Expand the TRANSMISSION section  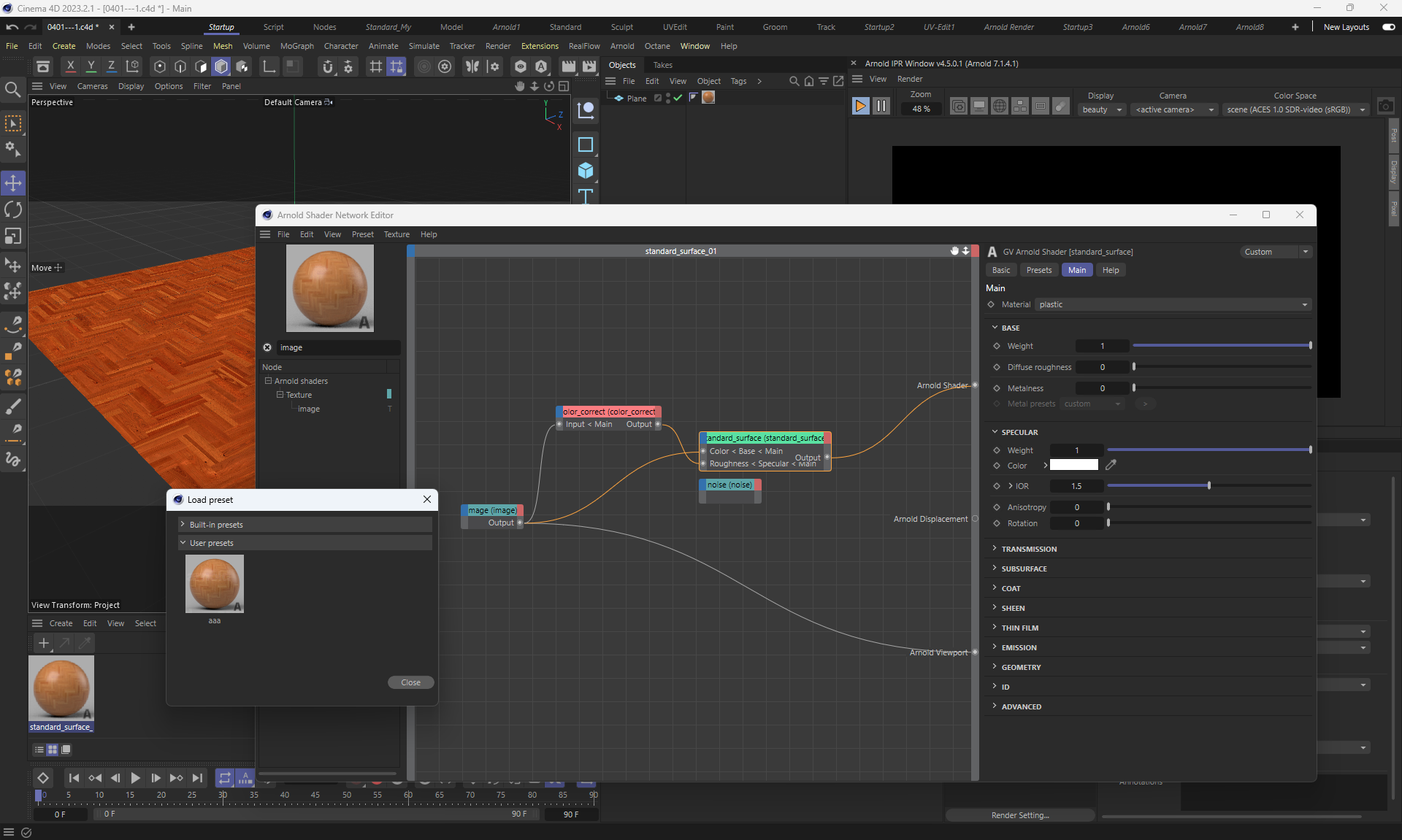(1029, 549)
